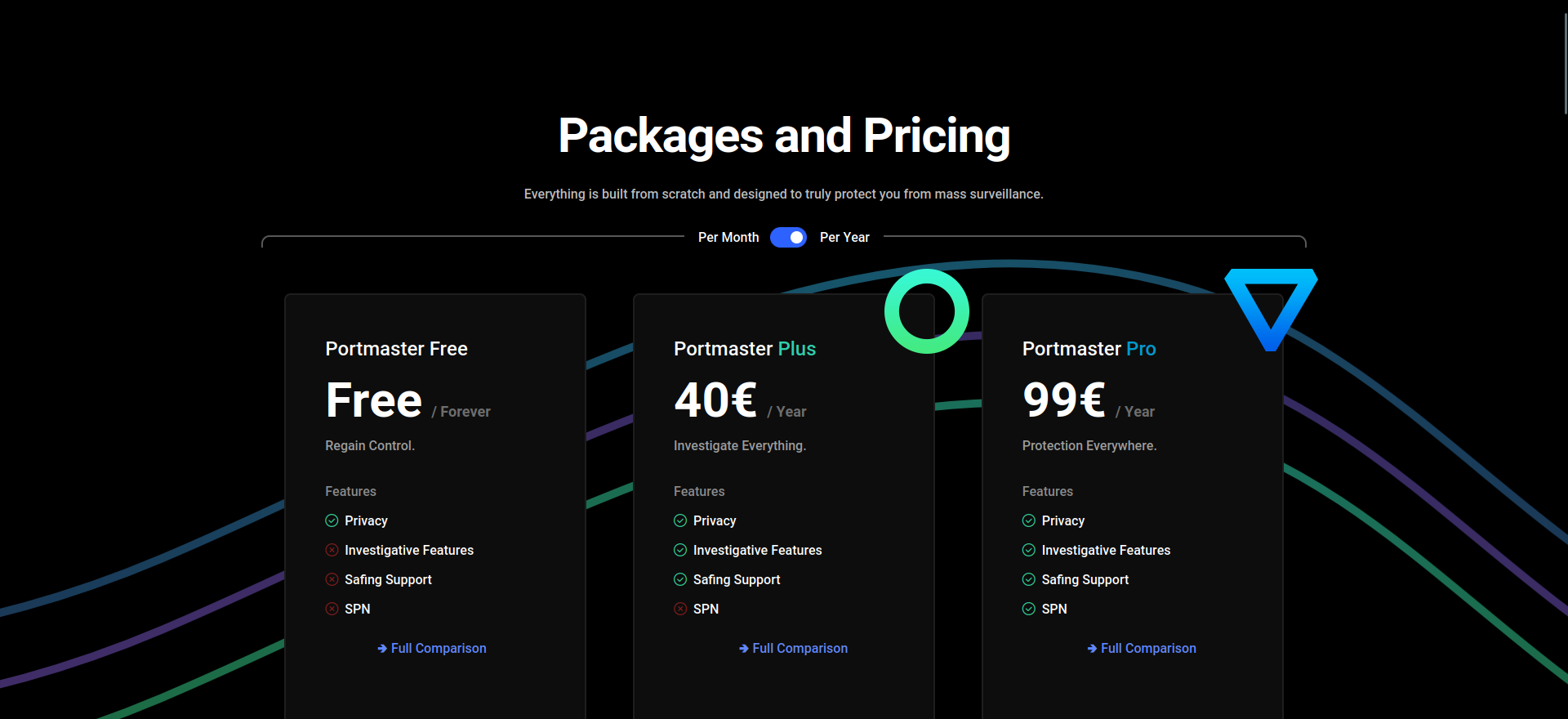The width and height of the screenshot is (1568, 719).
Task: Click the red cross next to SPN in Plus plan
Action: click(680, 609)
